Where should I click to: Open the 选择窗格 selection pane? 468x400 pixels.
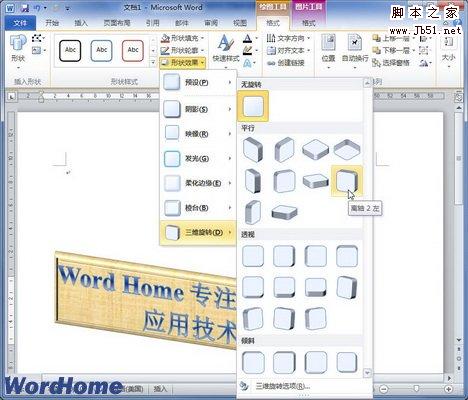(x=391, y=63)
